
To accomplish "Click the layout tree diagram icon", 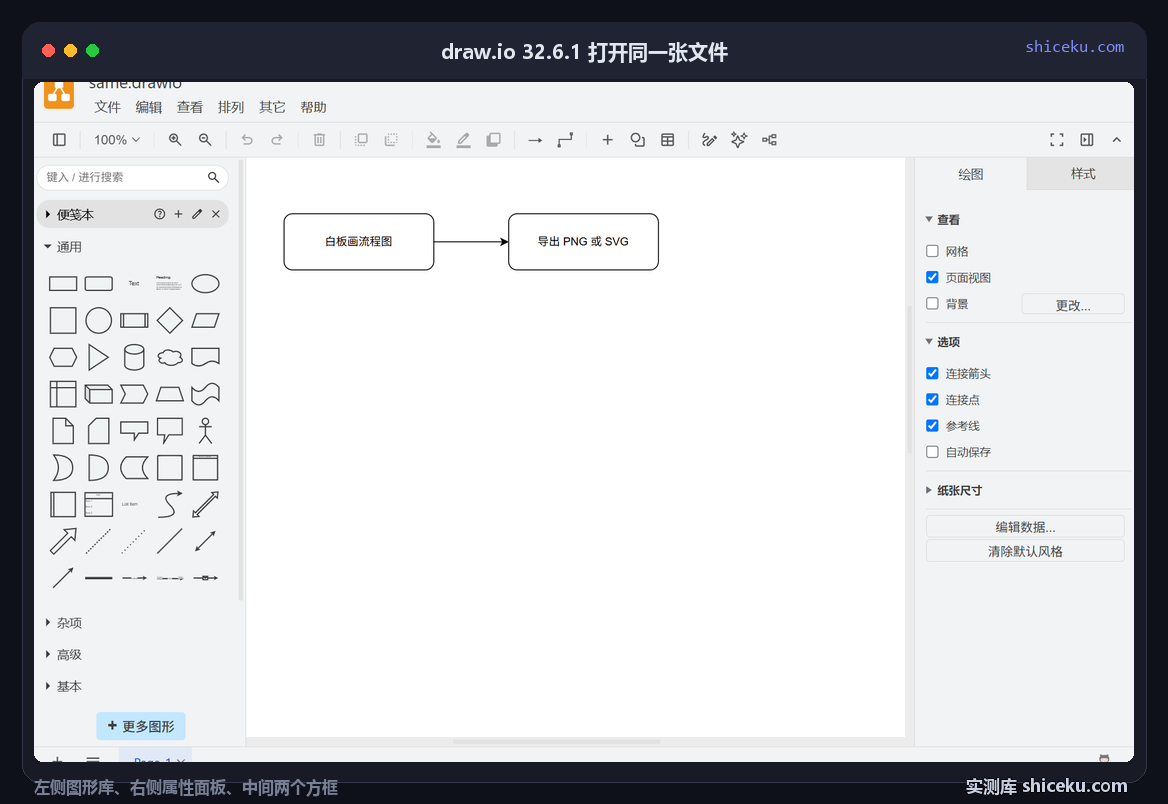I will [x=769, y=140].
